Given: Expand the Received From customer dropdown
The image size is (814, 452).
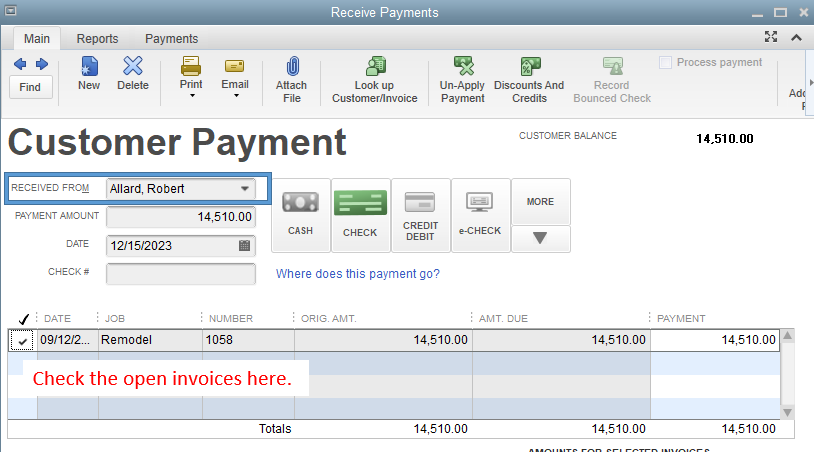Looking at the screenshot, I should coord(245,188).
